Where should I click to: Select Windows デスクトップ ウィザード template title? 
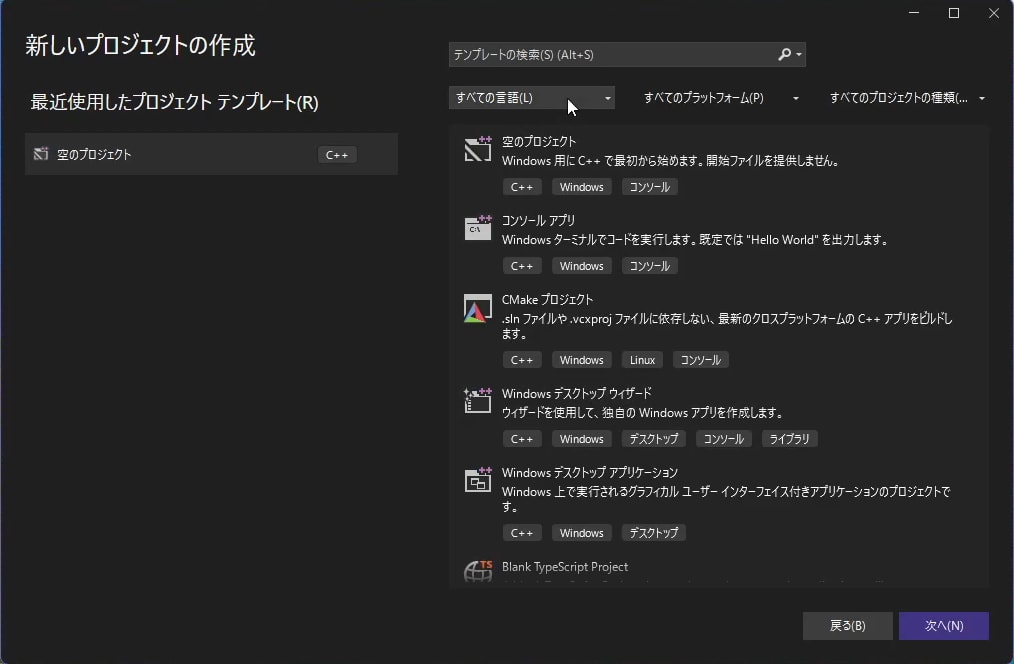577,393
